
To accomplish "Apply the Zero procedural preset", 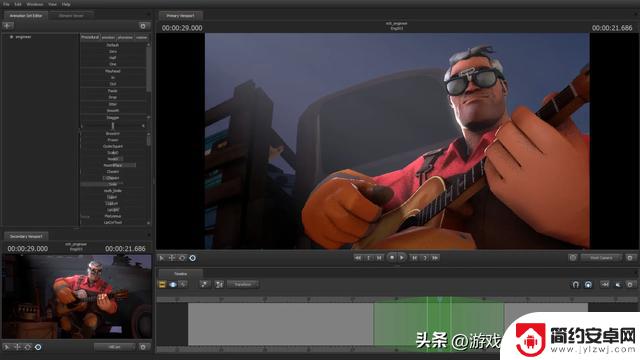I will pos(113,51).
